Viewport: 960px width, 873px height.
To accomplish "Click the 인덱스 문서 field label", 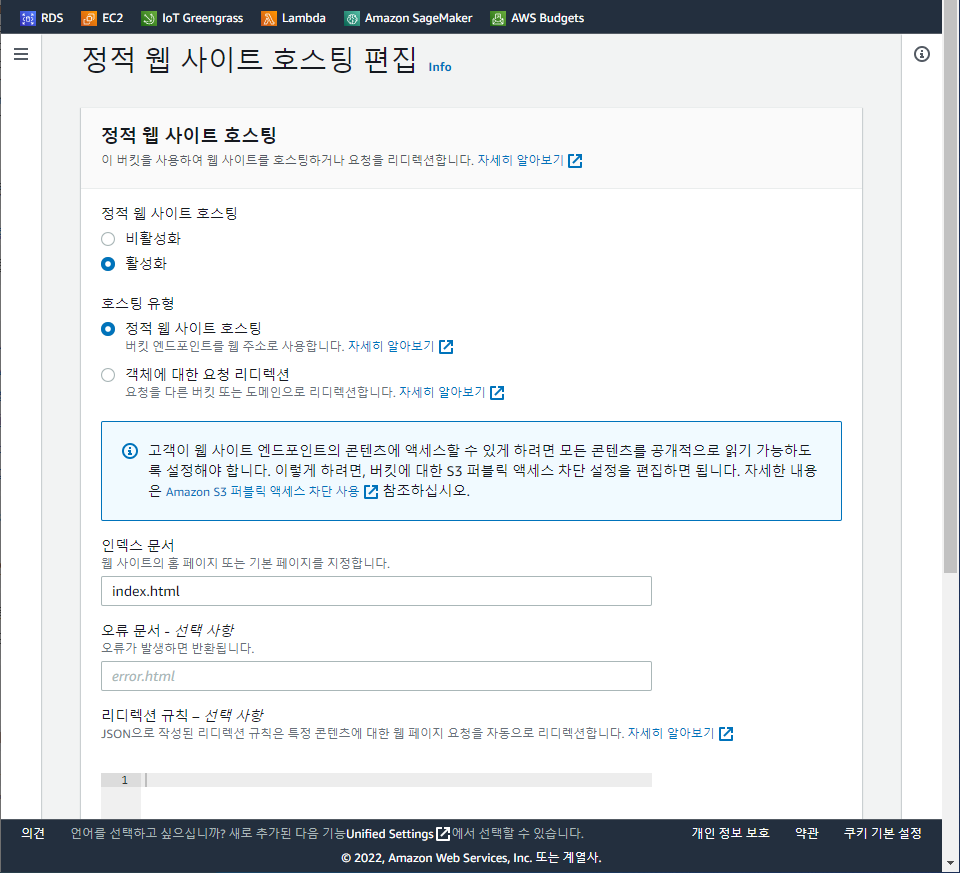I will 138,545.
